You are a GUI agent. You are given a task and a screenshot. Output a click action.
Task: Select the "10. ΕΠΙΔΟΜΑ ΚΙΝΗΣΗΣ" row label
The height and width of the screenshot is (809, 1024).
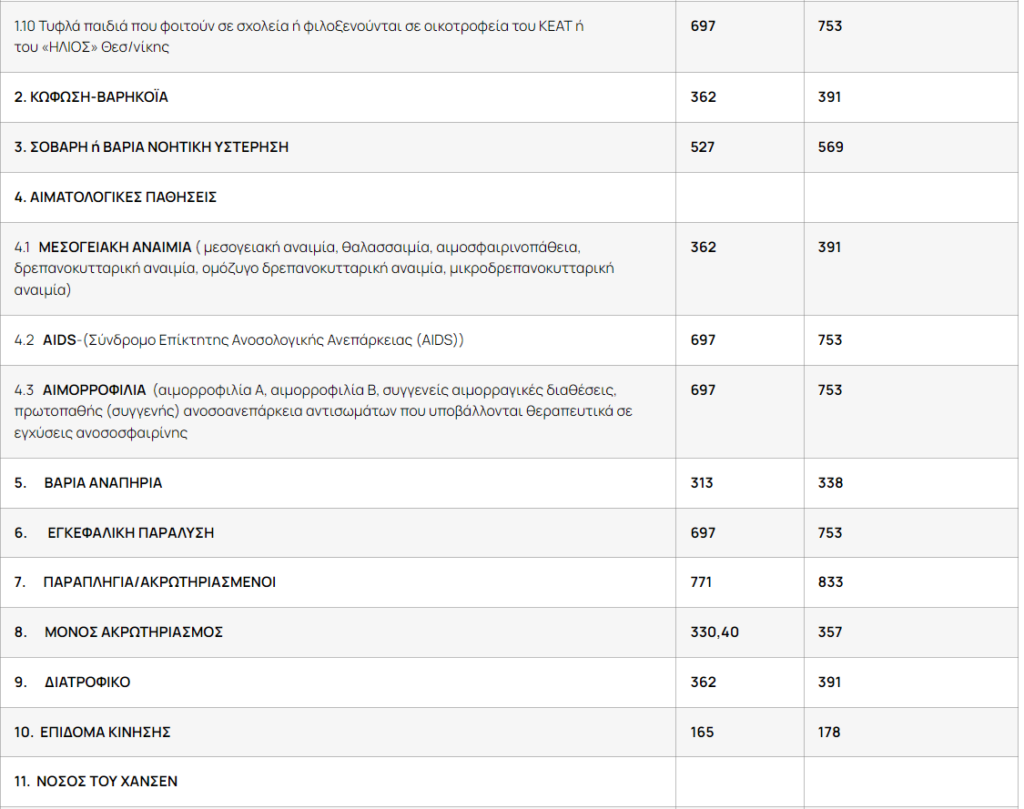[x=92, y=732]
